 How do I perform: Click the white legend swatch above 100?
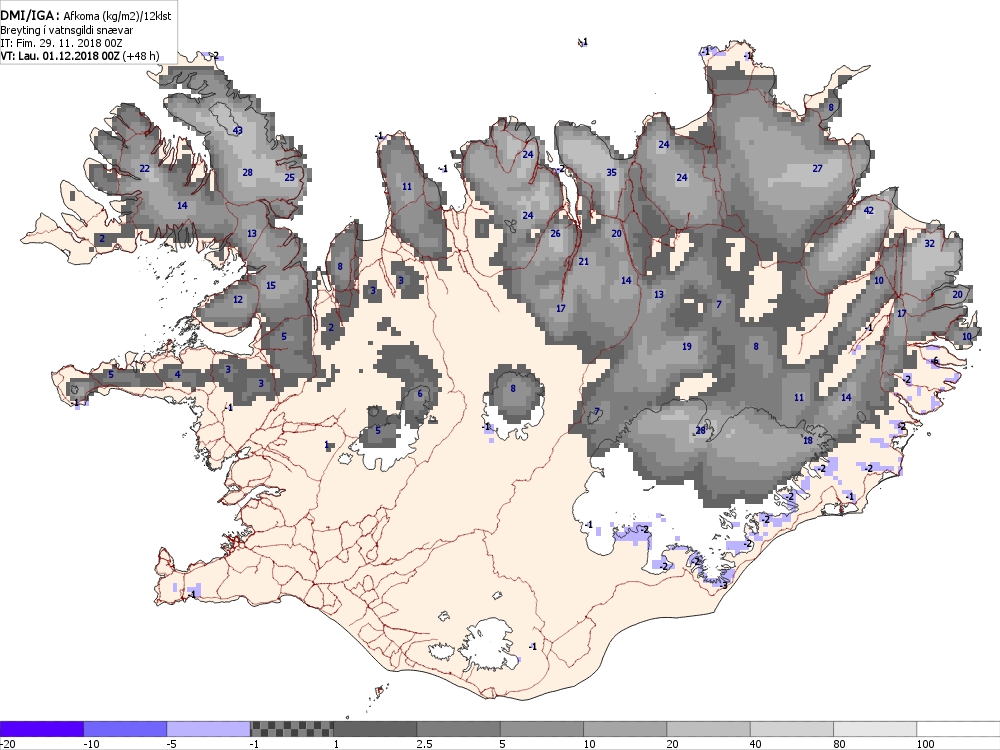click(958, 728)
